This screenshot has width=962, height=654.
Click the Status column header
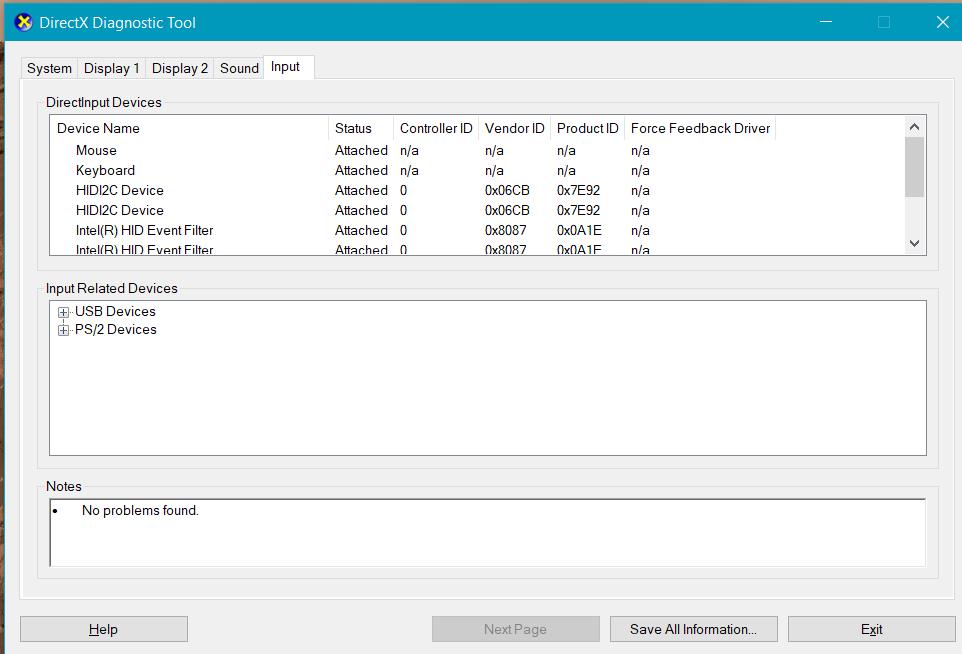[x=361, y=128]
